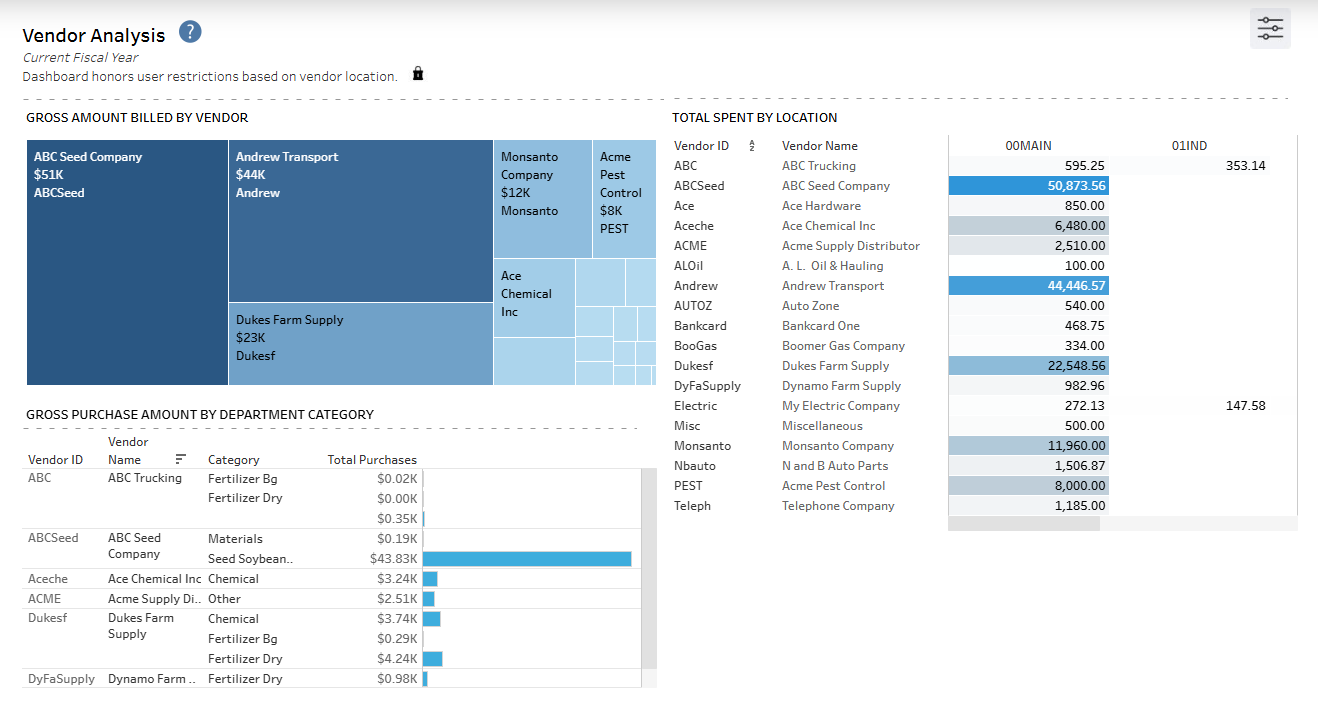Screen dimensions: 1318x704
Task: Click the Materials category for ABC Seed Company
Action: (235, 539)
